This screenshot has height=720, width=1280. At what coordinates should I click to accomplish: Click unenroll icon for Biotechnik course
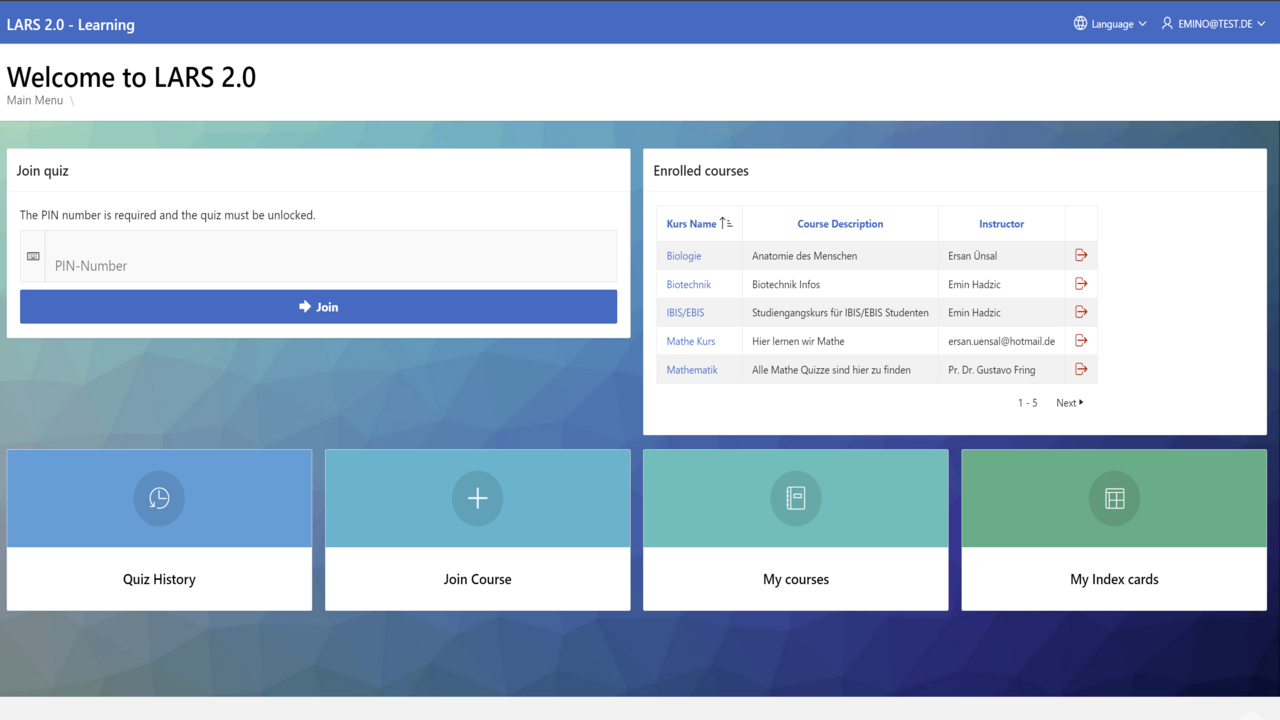(1081, 284)
